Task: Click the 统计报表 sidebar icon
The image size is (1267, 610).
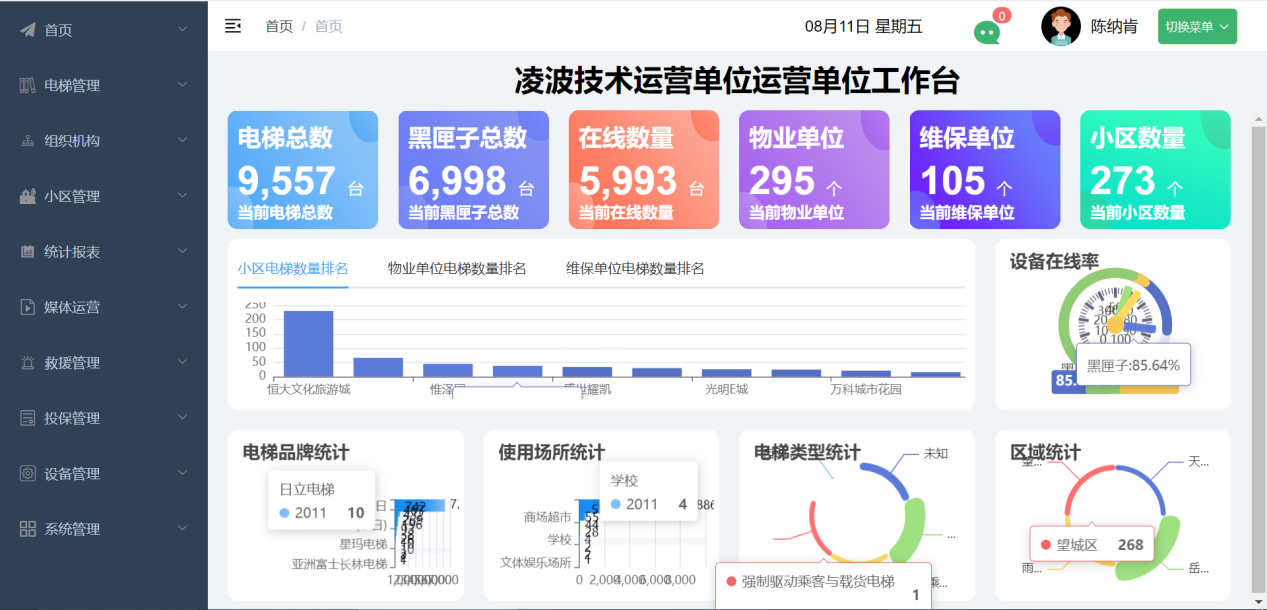Action: point(28,252)
